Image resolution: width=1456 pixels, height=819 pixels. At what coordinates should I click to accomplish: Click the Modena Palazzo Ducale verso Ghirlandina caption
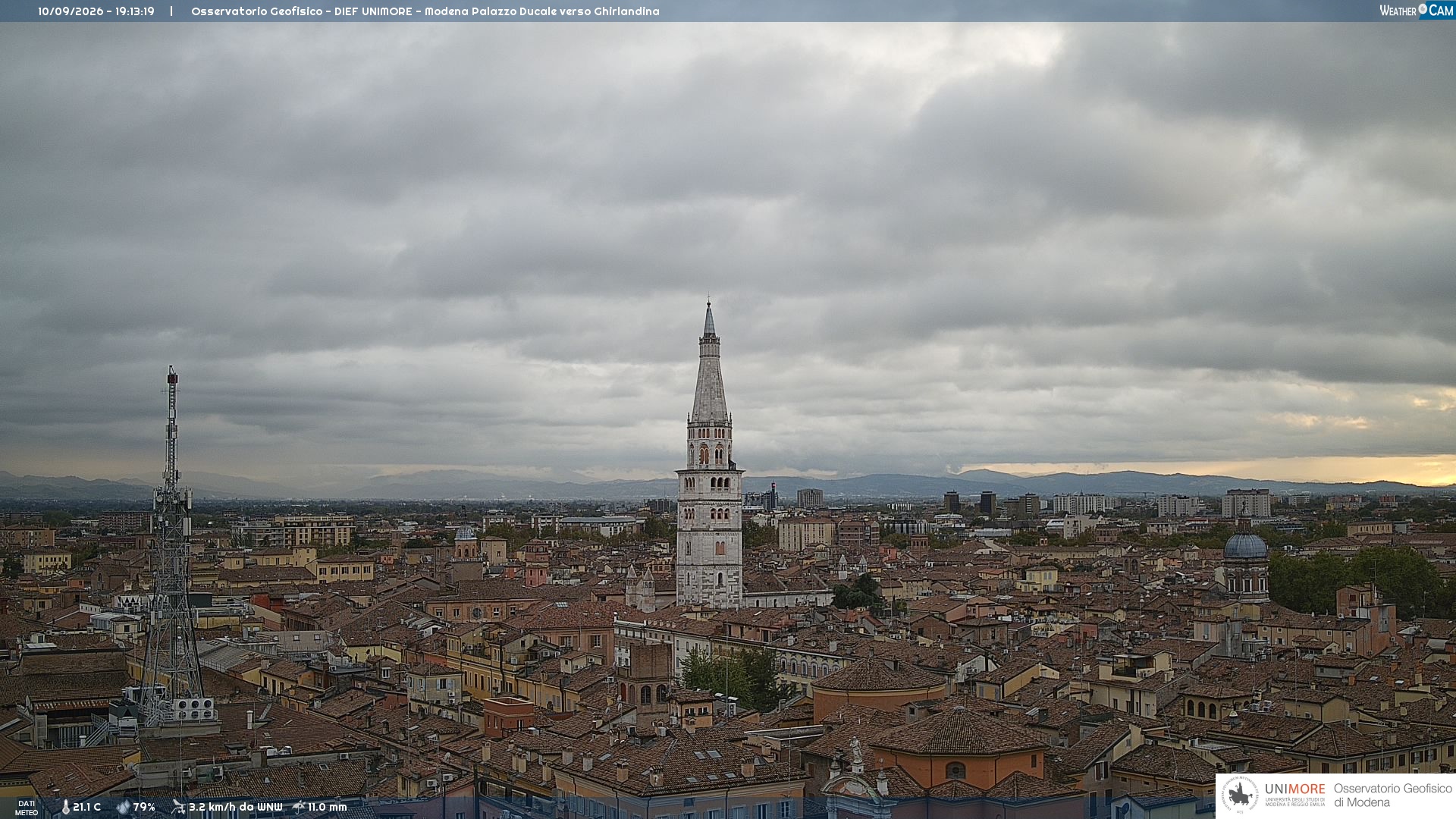[541, 11]
